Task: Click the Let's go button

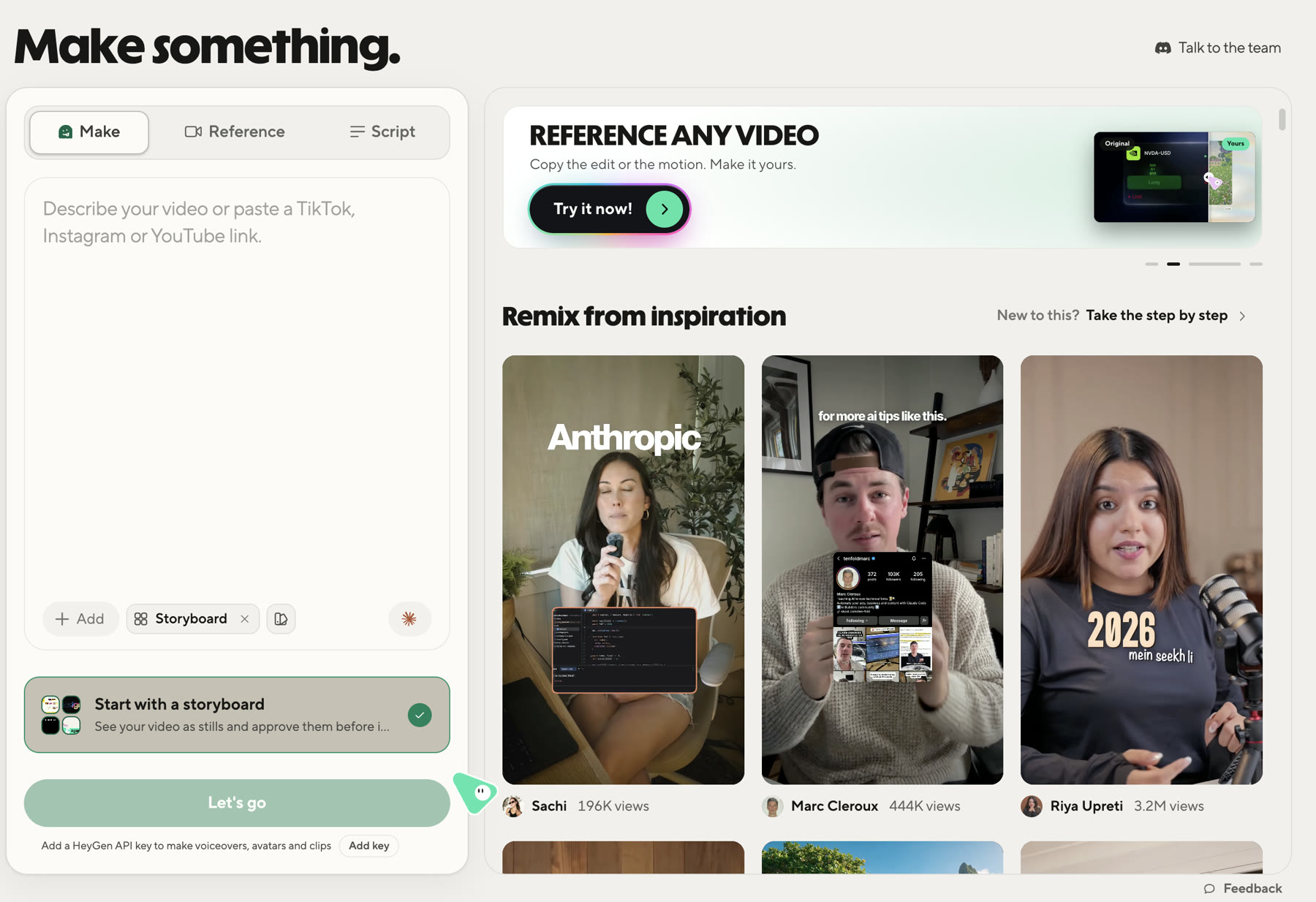Action: click(x=237, y=803)
